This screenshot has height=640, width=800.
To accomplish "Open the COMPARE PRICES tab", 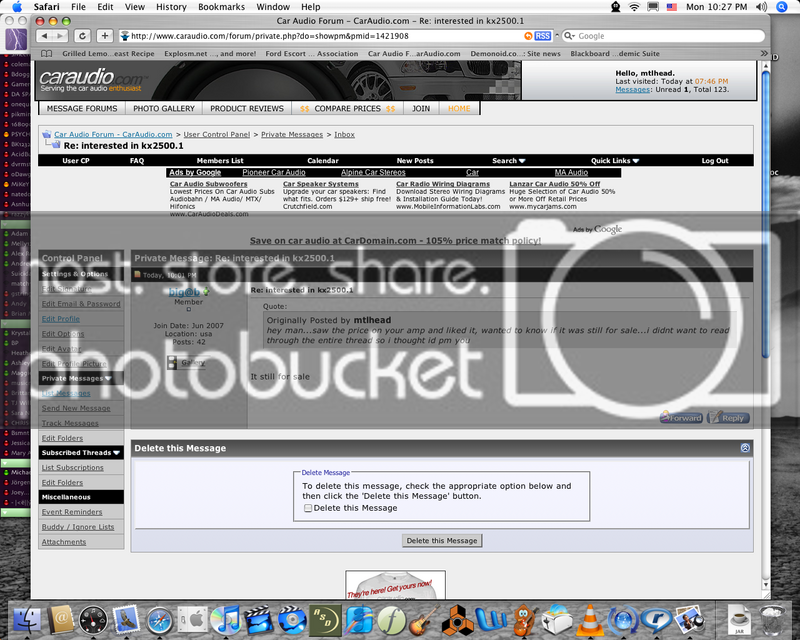I will [x=347, y=108].
